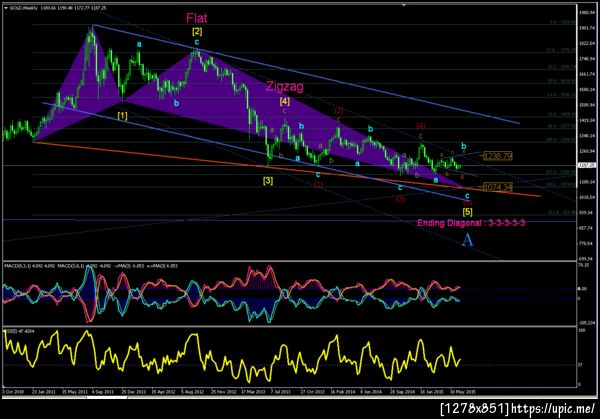Click the 1074.34 price tag
Viewport: 600px width, 419px height.
497,187
